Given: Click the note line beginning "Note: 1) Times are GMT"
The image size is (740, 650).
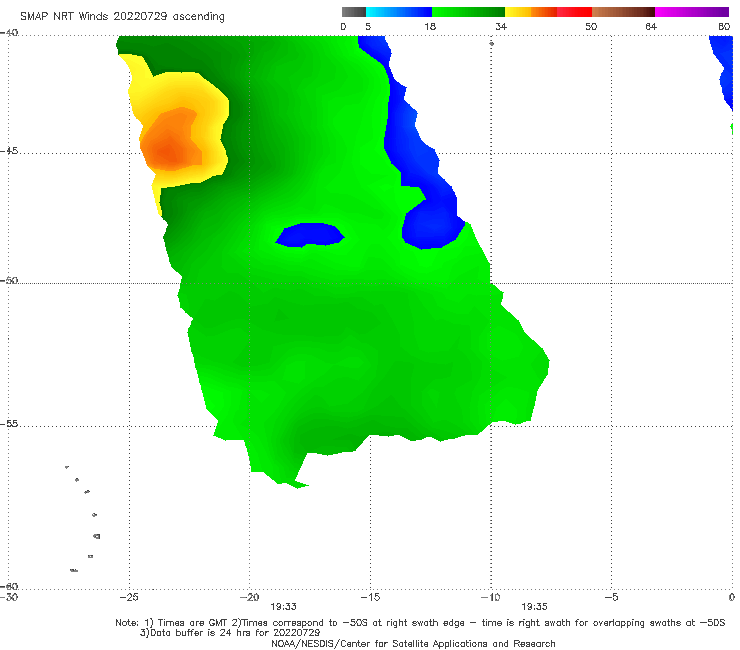Looking at the screenshot, I should pos(420,623).
